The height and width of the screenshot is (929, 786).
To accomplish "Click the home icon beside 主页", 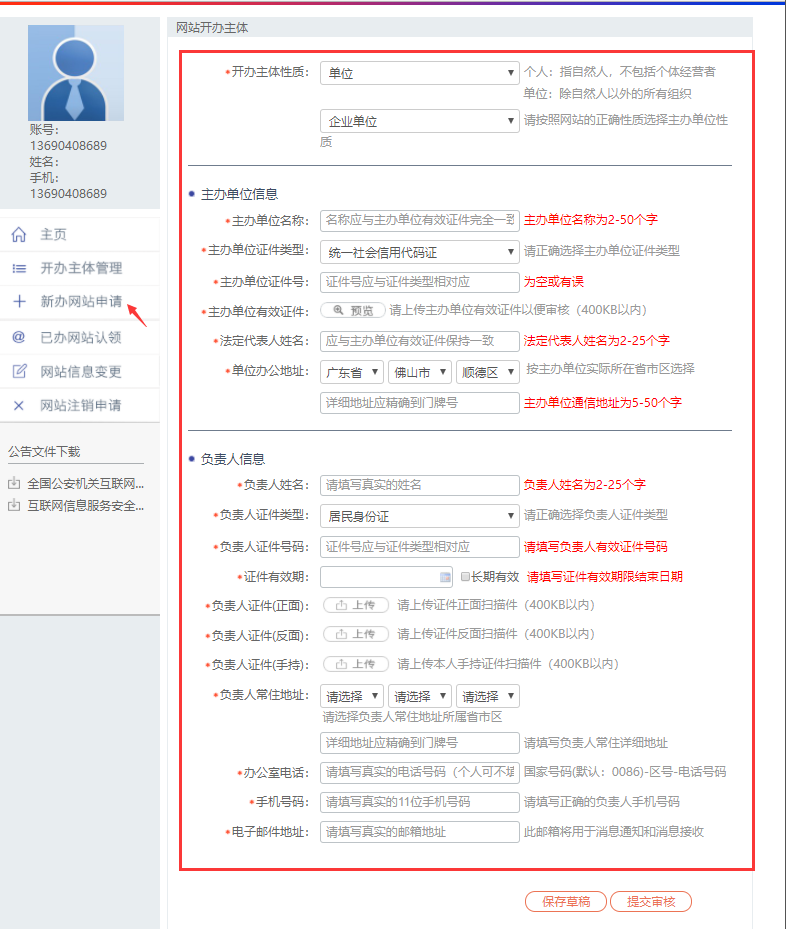I will (x=18, y=235).
